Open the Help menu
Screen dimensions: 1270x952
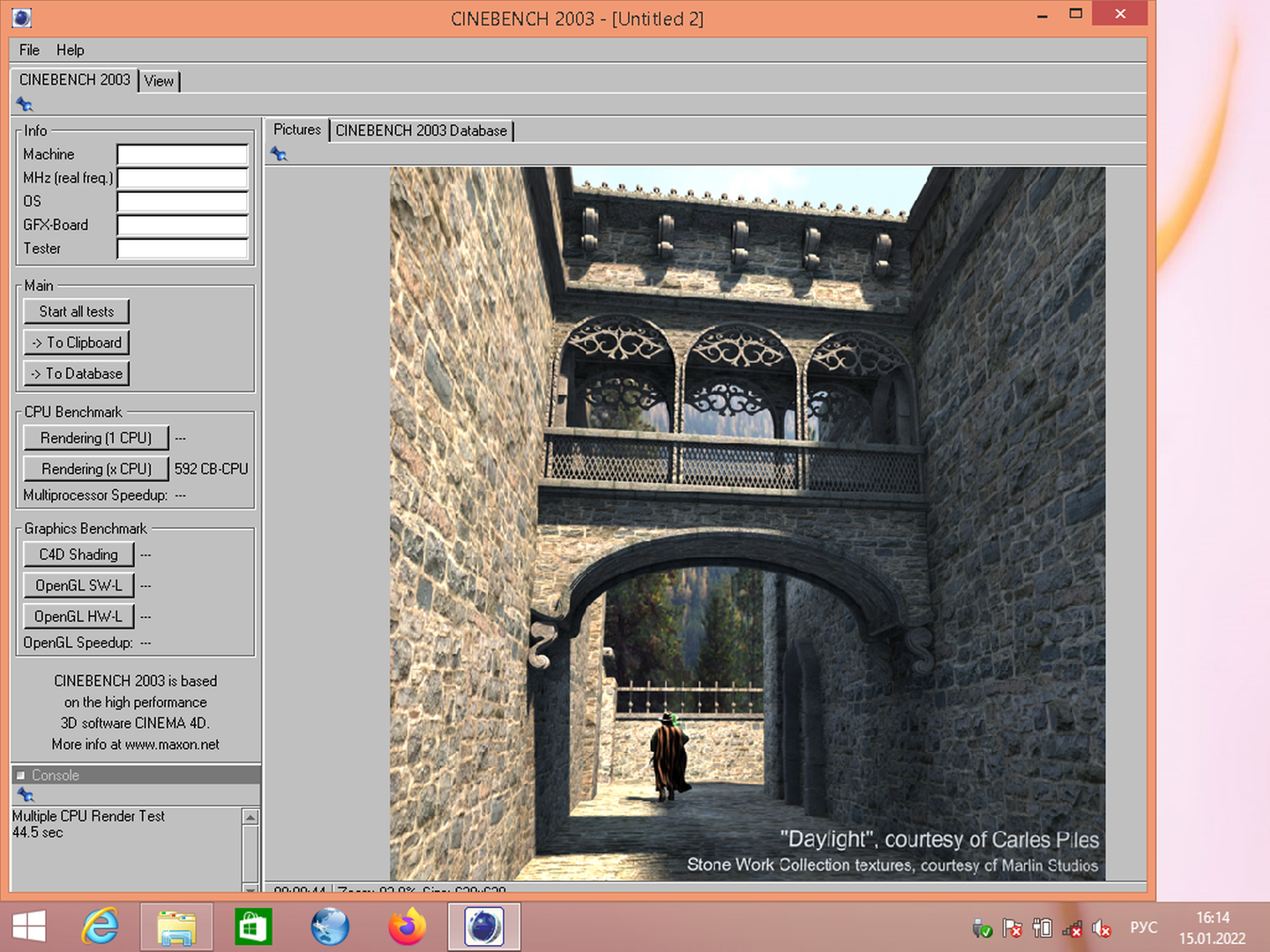pos(71,50)
